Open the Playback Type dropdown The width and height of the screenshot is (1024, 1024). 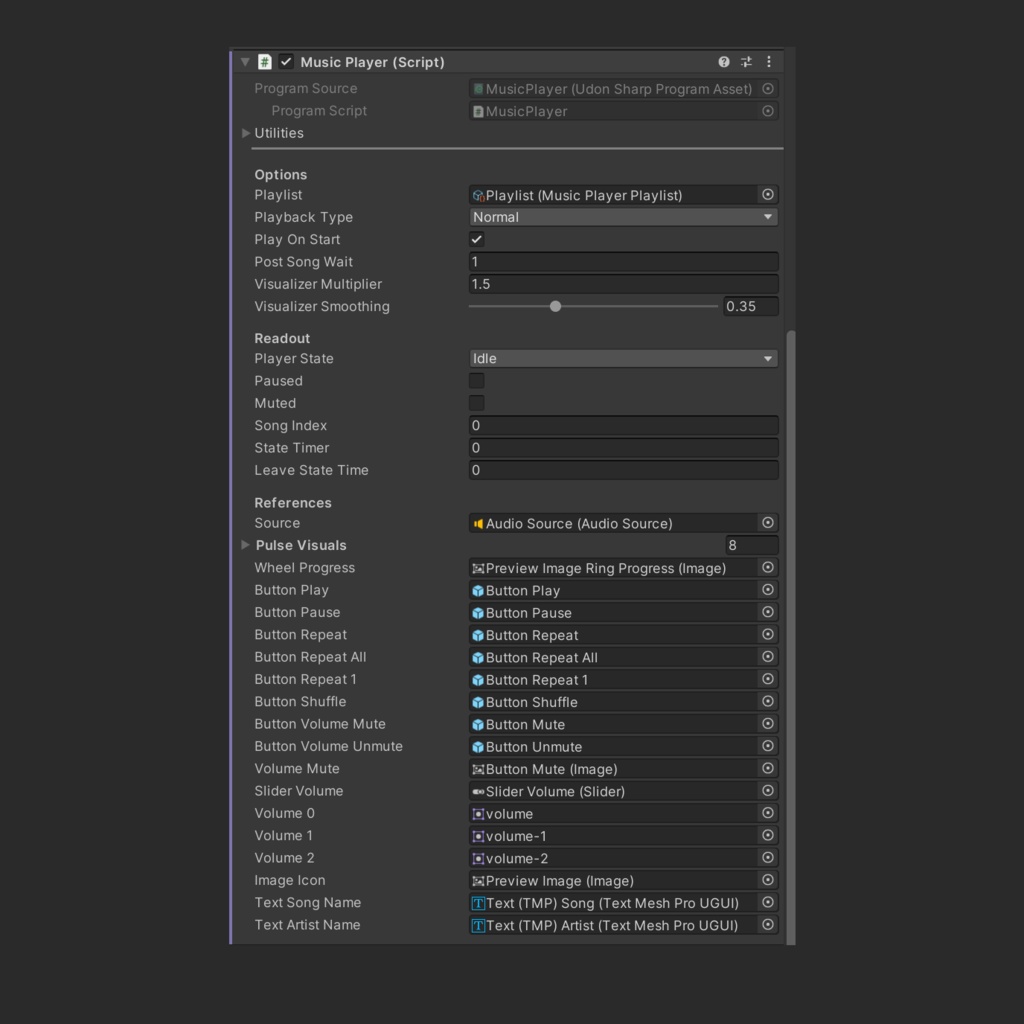point(622,217)
